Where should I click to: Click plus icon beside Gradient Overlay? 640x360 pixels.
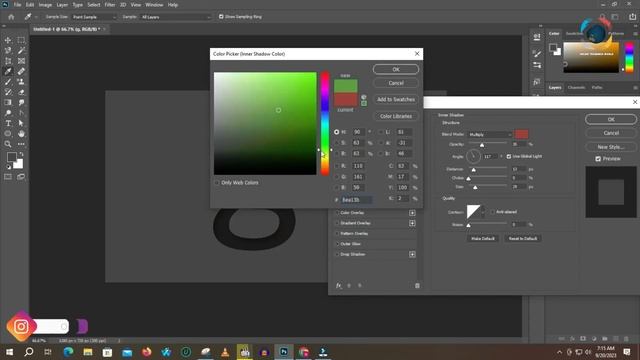(412, 223)
